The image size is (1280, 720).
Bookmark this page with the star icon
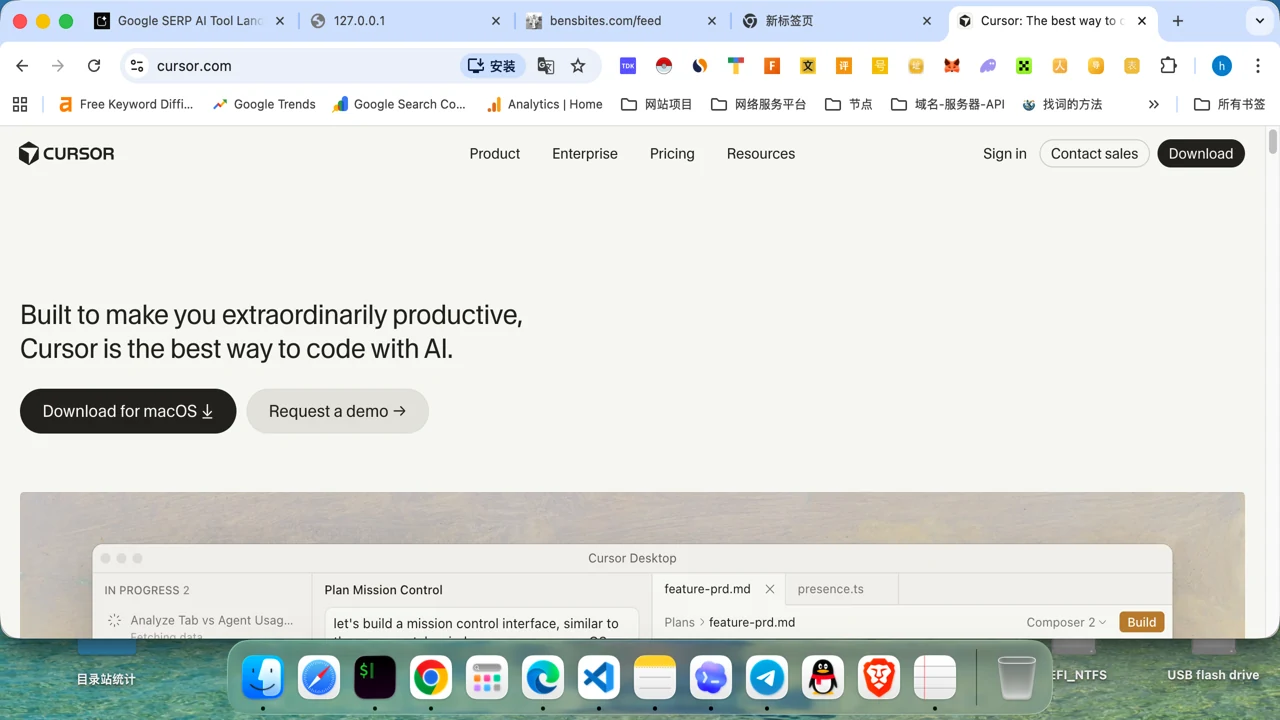578,66
